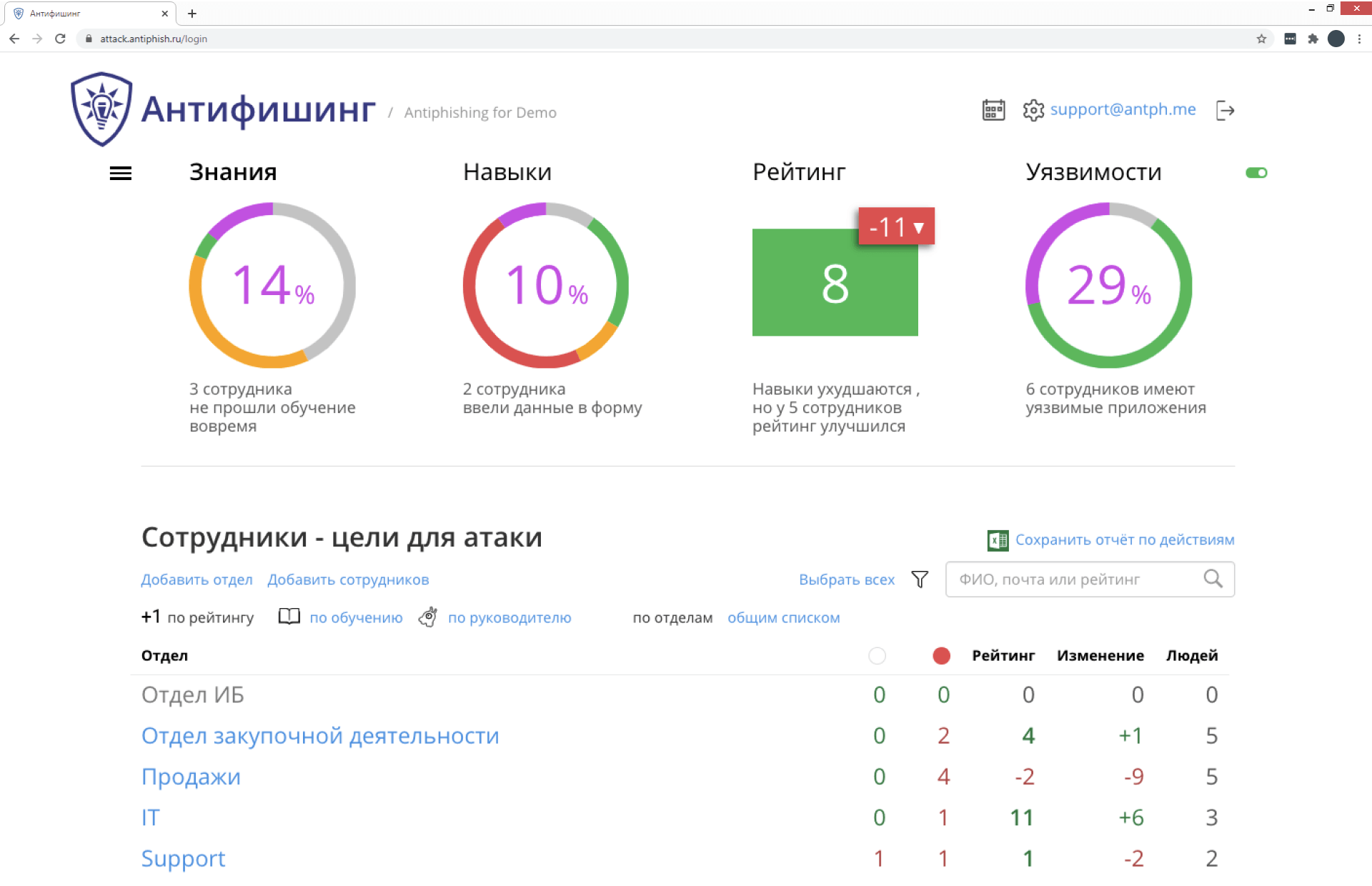The image size is (1372, 886).
Task: Click the logout icon
Action: coord(1225,110)
